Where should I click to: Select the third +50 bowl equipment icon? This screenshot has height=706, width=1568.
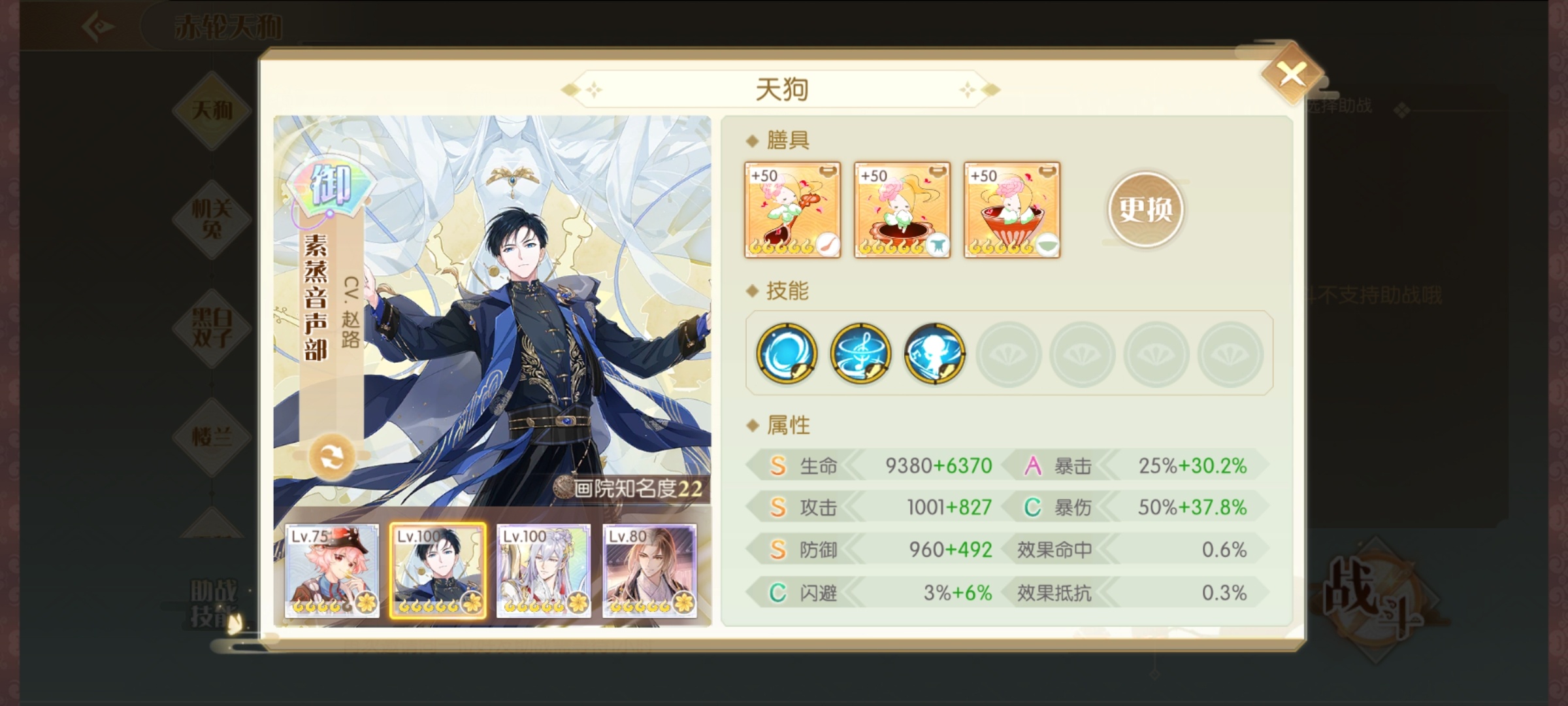[1012, 210]
